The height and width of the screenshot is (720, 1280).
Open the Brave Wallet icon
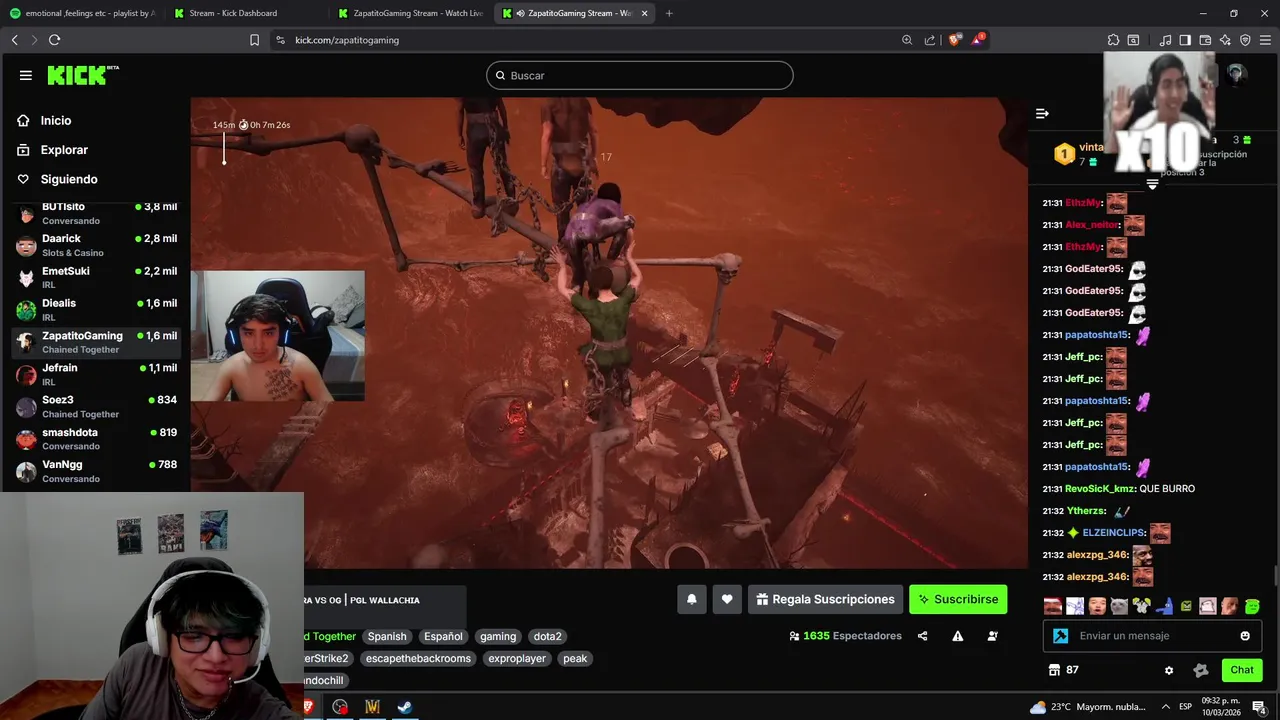(x=1205, y=40)
